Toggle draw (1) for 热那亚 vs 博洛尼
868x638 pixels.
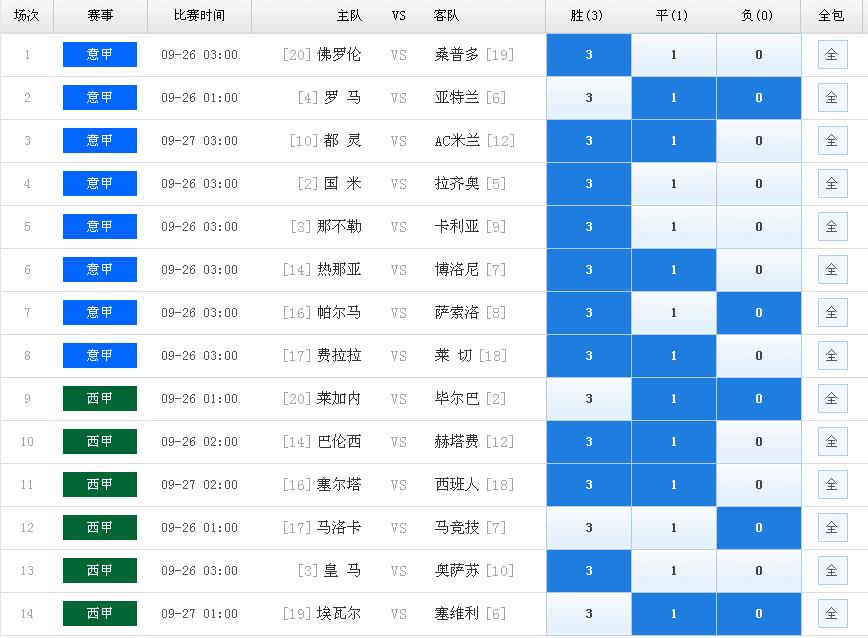pos(674,270)
